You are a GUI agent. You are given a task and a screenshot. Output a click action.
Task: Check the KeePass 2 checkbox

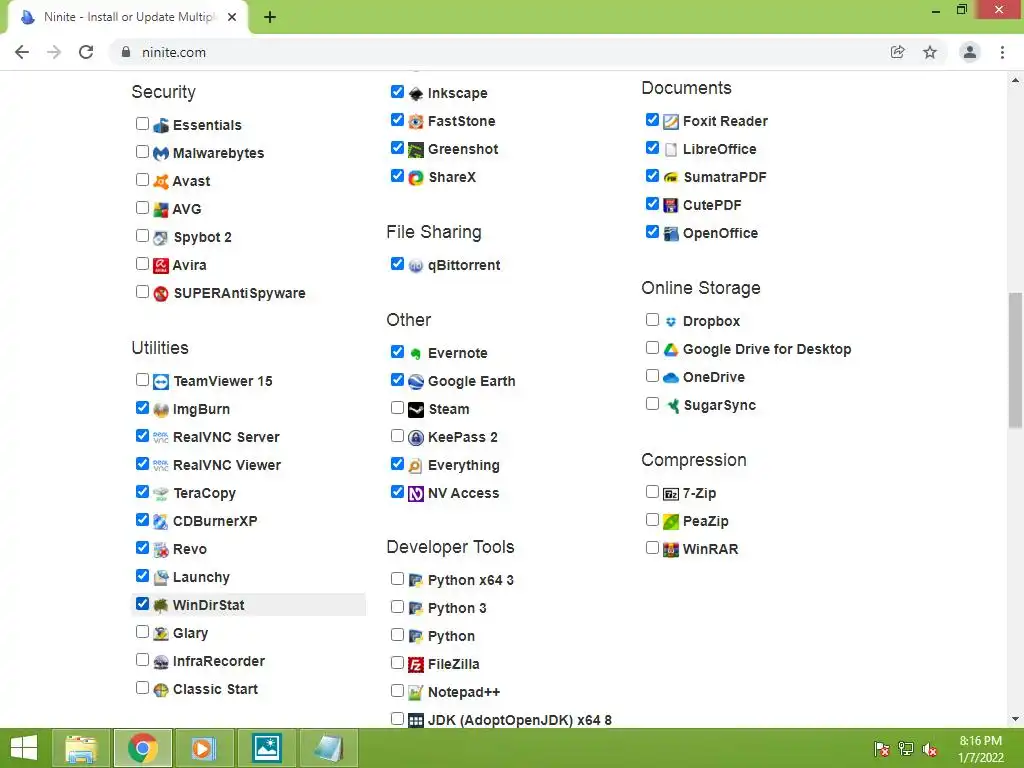(397, 436)
